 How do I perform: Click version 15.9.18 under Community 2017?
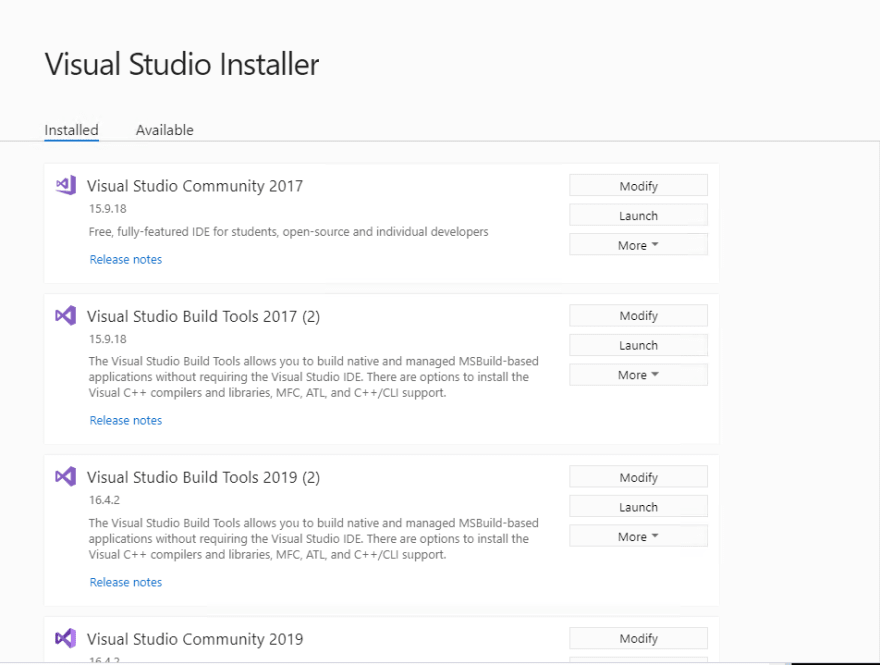108,209
